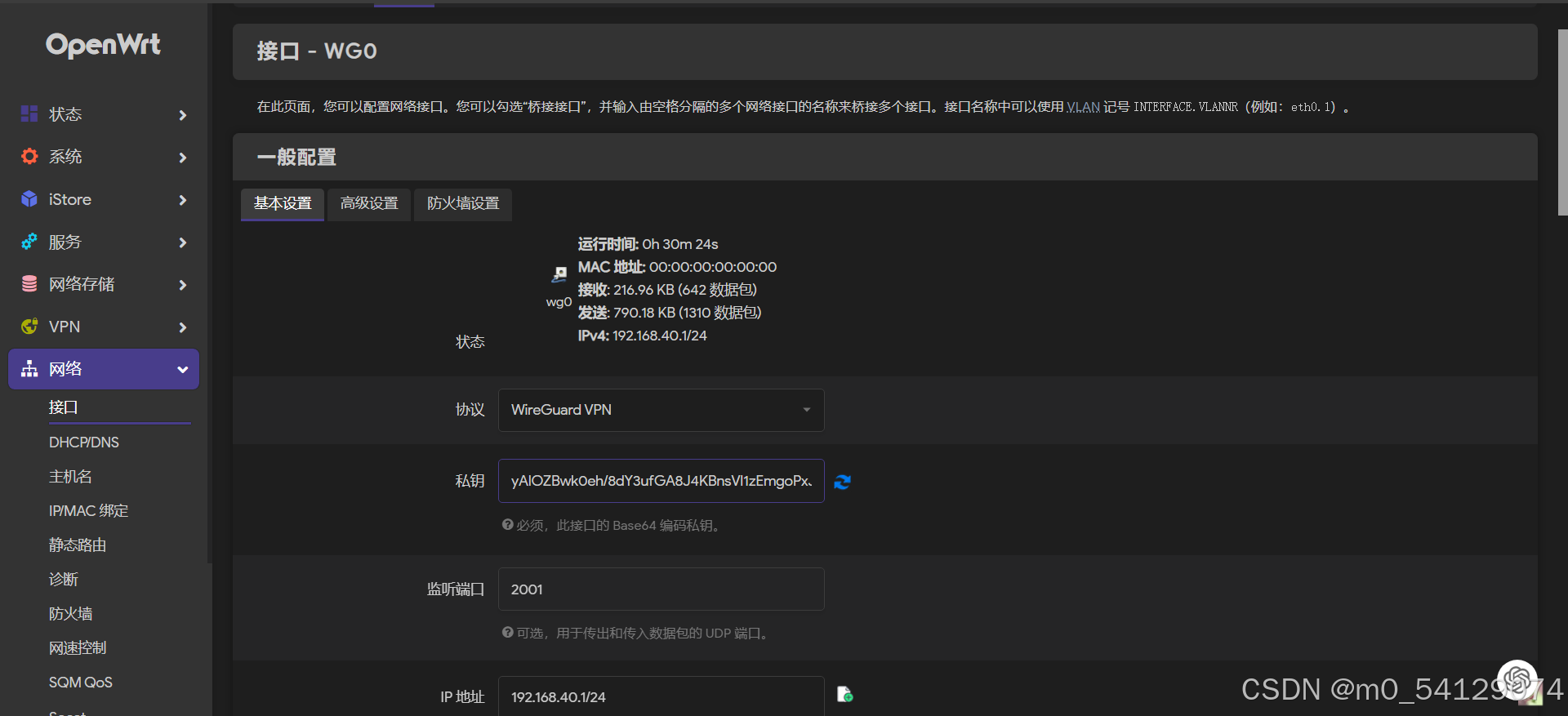Expand the iStore menu chevron
This screenshot has width=1568, height=716.
(x=183, y=200)
